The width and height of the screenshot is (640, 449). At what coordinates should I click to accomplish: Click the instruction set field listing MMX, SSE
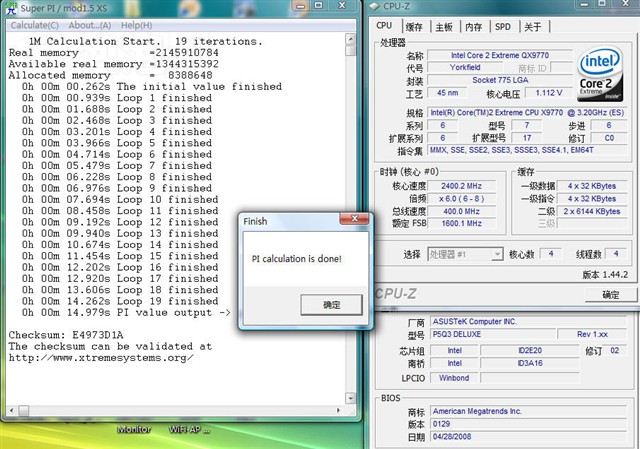(x=527, y=150)
